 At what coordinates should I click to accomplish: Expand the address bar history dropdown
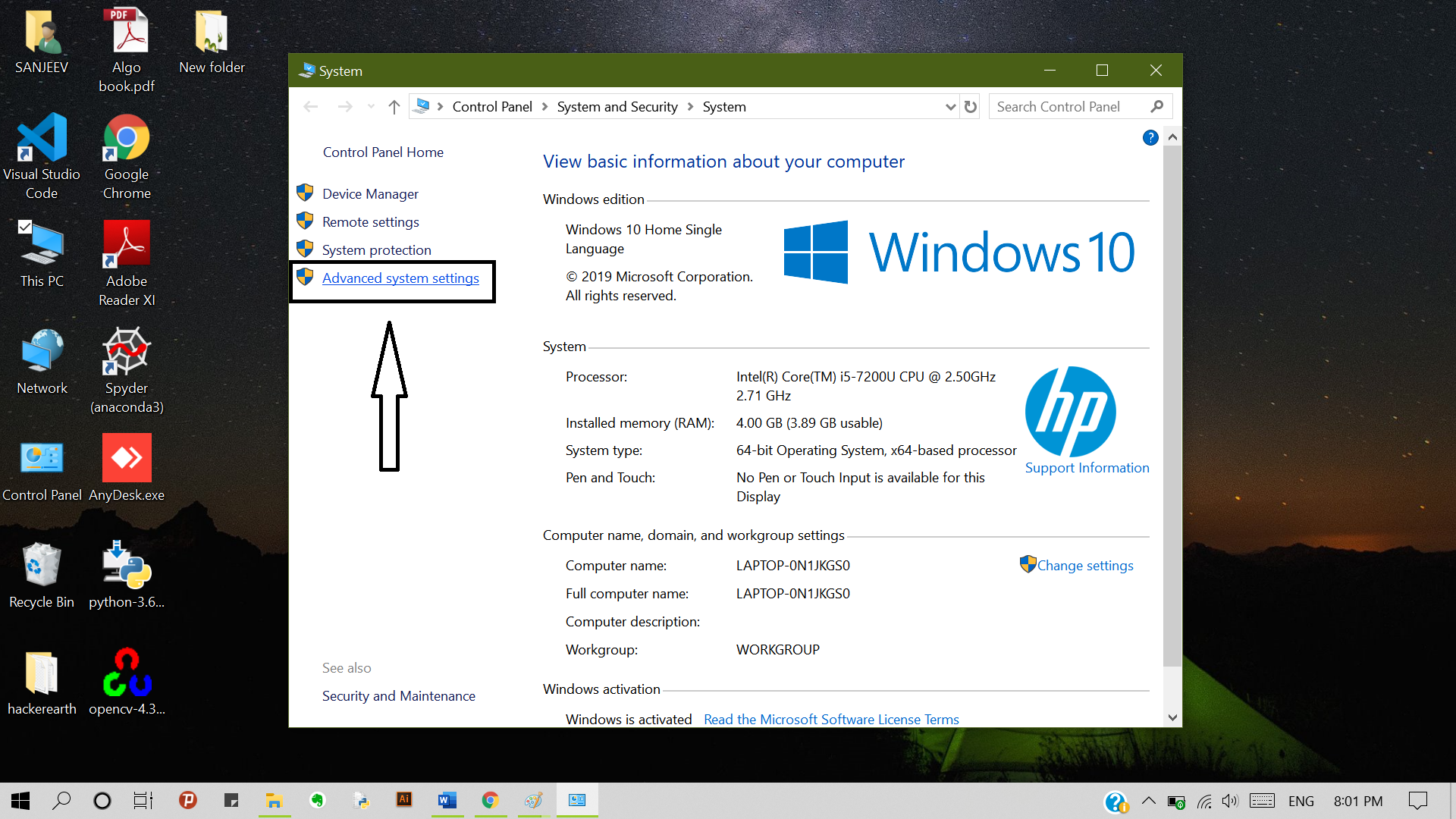coord(950,107)
